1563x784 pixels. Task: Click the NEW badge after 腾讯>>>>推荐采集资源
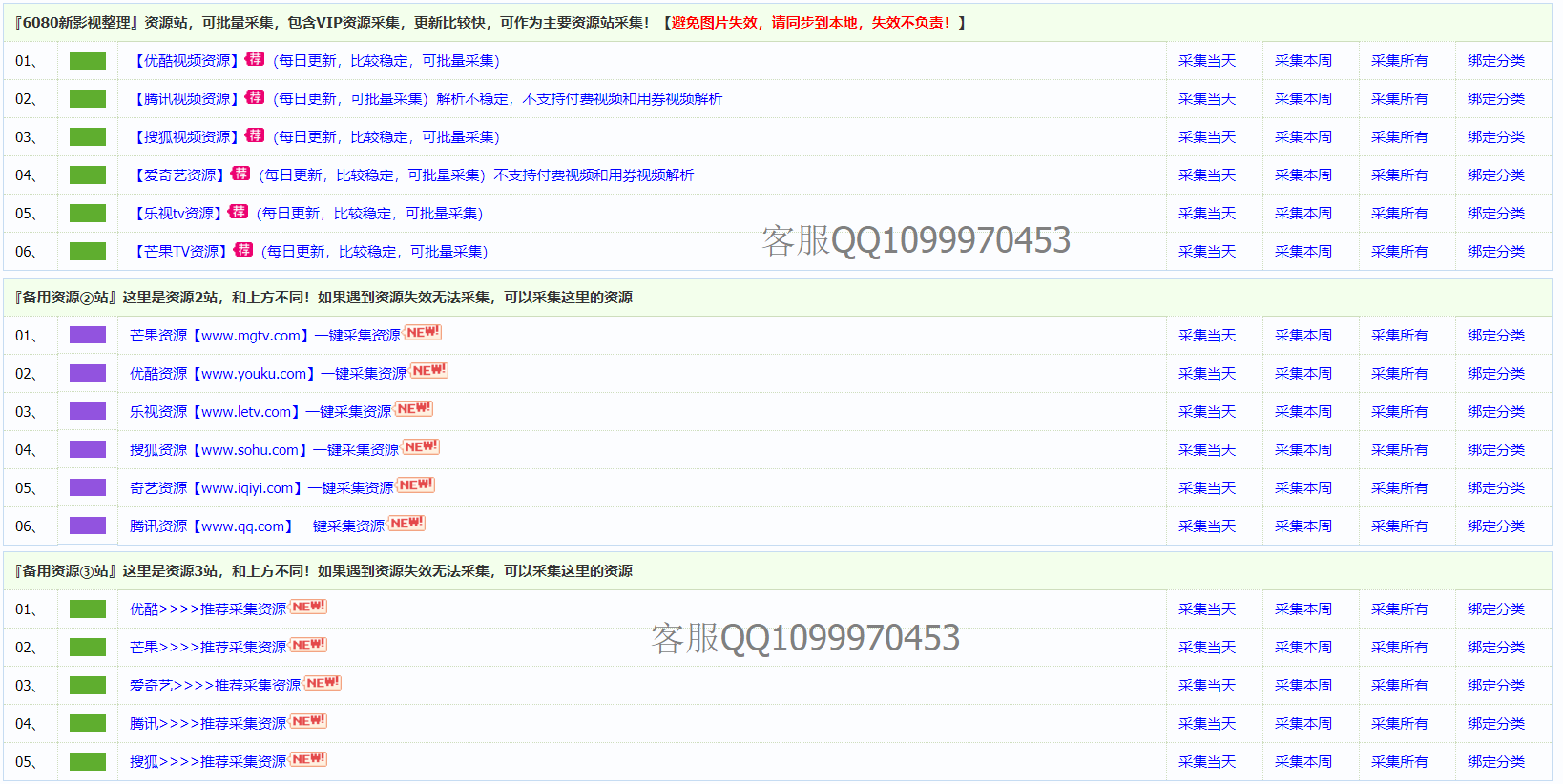(x=308, y=721)
